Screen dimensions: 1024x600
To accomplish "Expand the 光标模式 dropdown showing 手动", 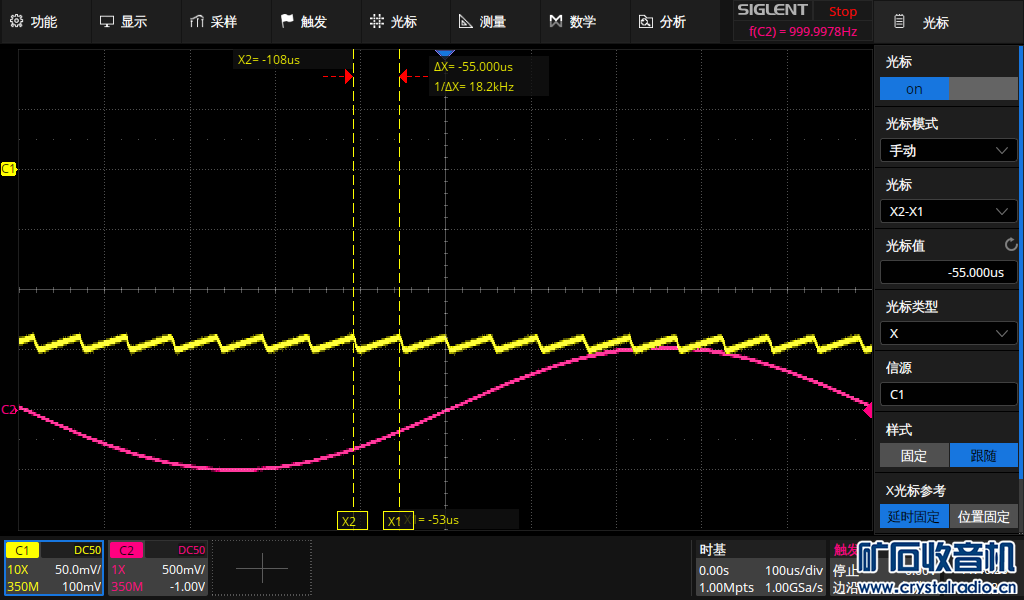I will click(948, 150).
